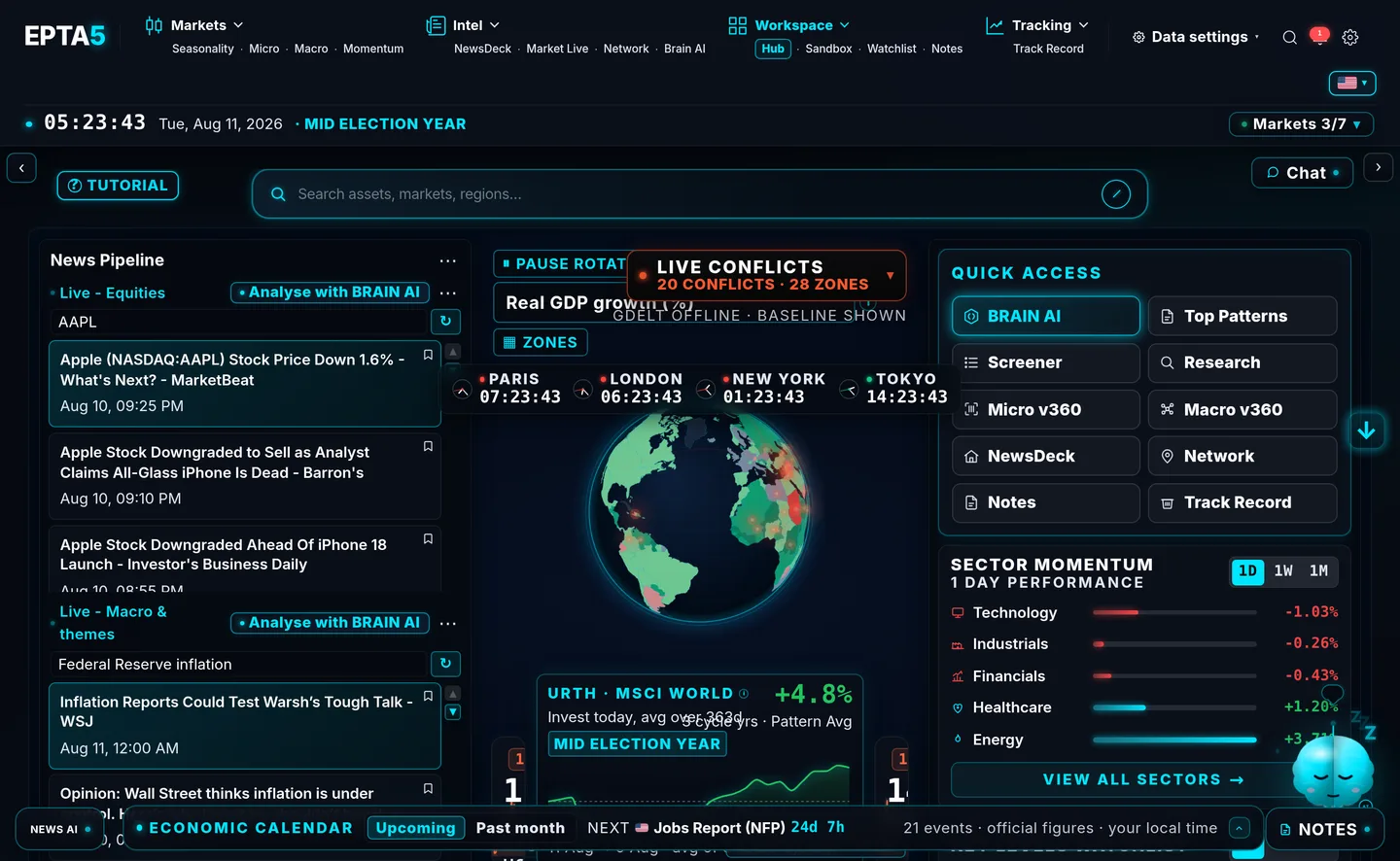Click the New York clock icon
The height and width of the screenshot is (861, 1400).
[x=706, y=391]
